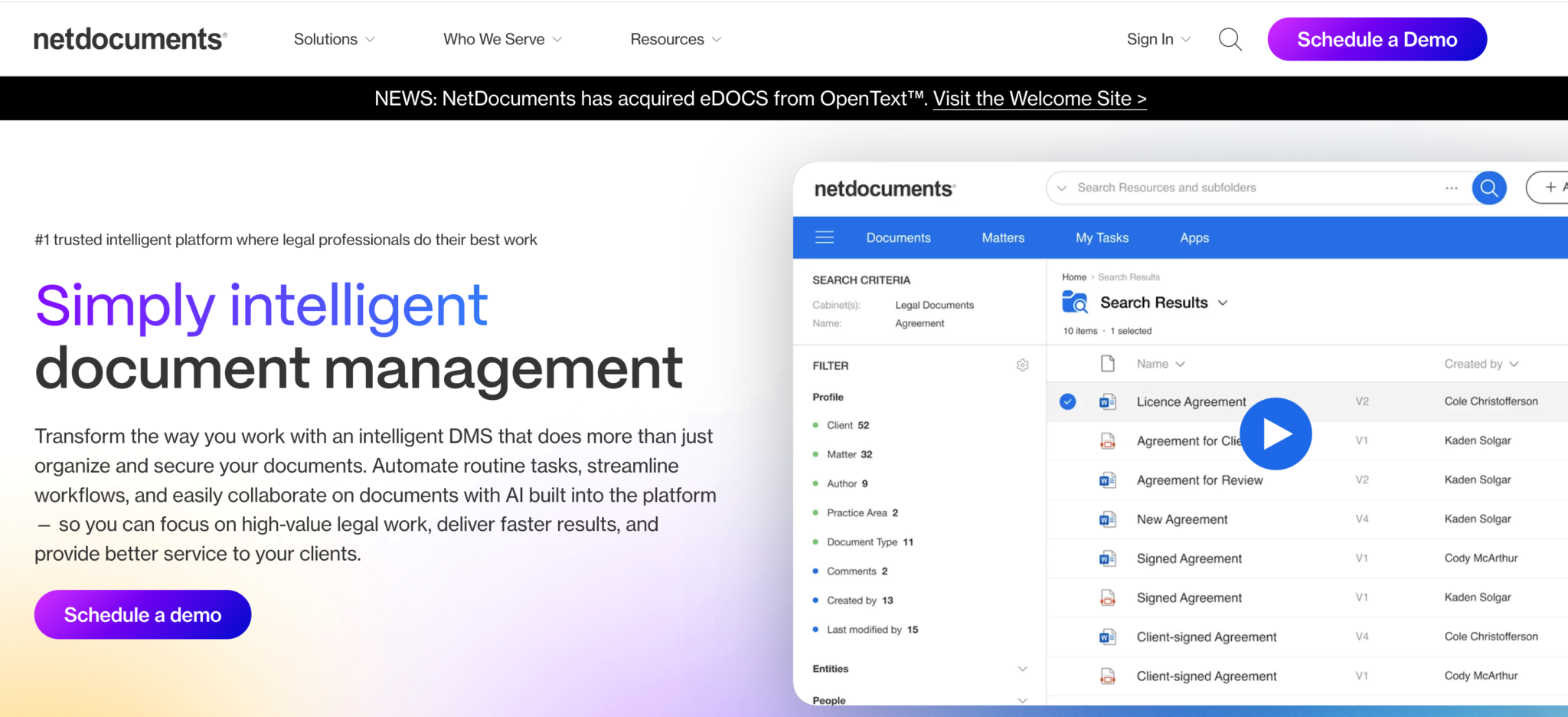
Task: Click the Word icon beside Licence Agreement
Action: (x=1107, y=401)
